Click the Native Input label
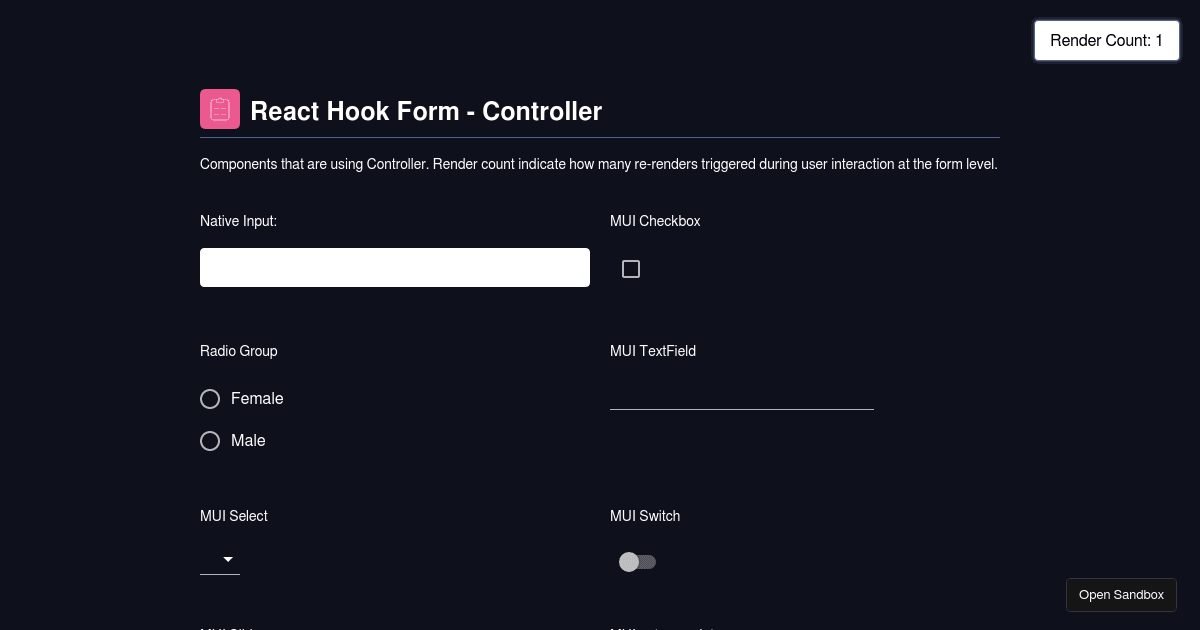1200x630 pixels. (x=238, y=221)
